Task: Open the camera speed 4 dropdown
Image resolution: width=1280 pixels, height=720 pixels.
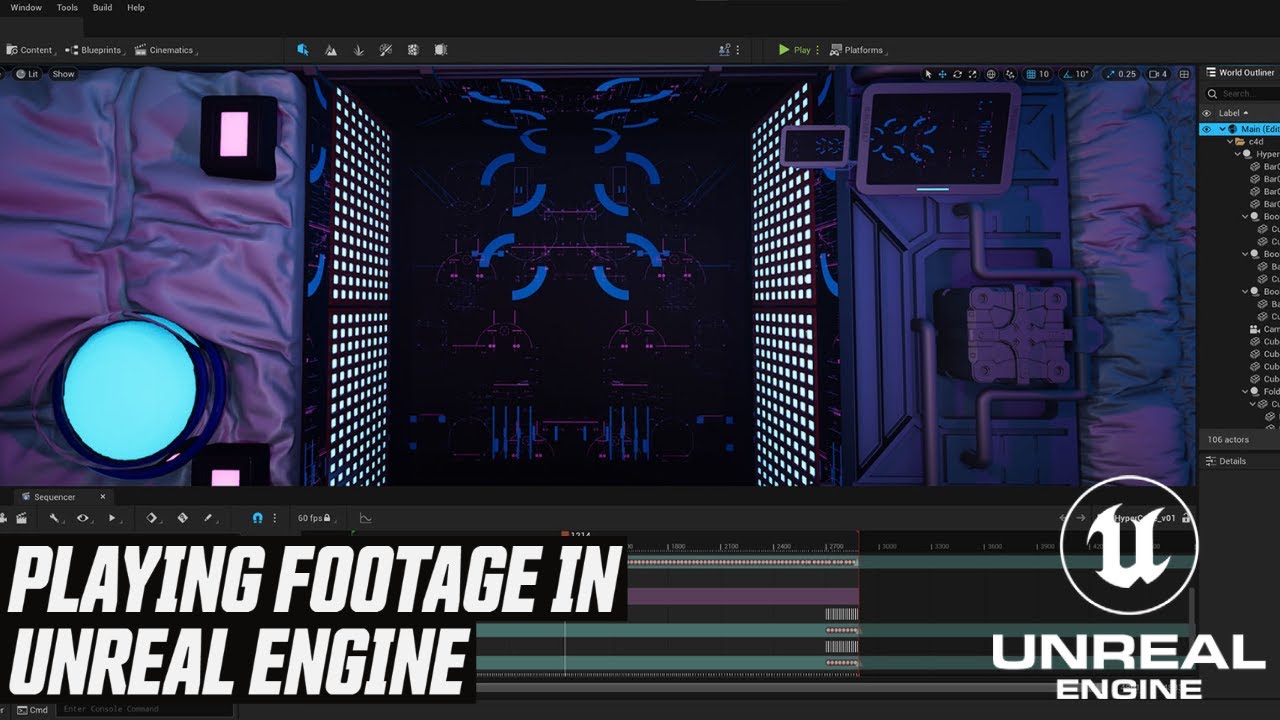Action: [x=1158, y=74]
